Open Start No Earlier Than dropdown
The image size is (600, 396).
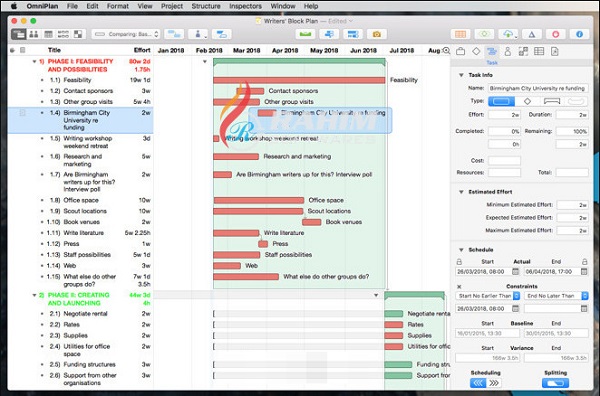click(488, 296)
